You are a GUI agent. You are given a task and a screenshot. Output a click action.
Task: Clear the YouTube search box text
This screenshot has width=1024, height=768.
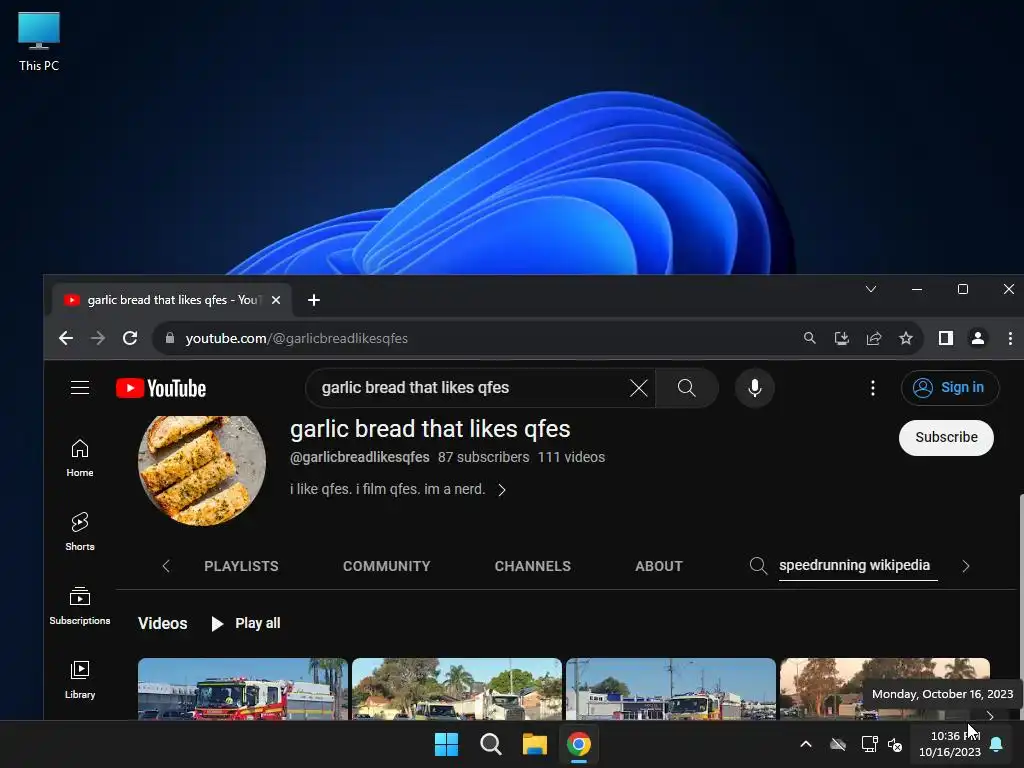tap(639, 388)
